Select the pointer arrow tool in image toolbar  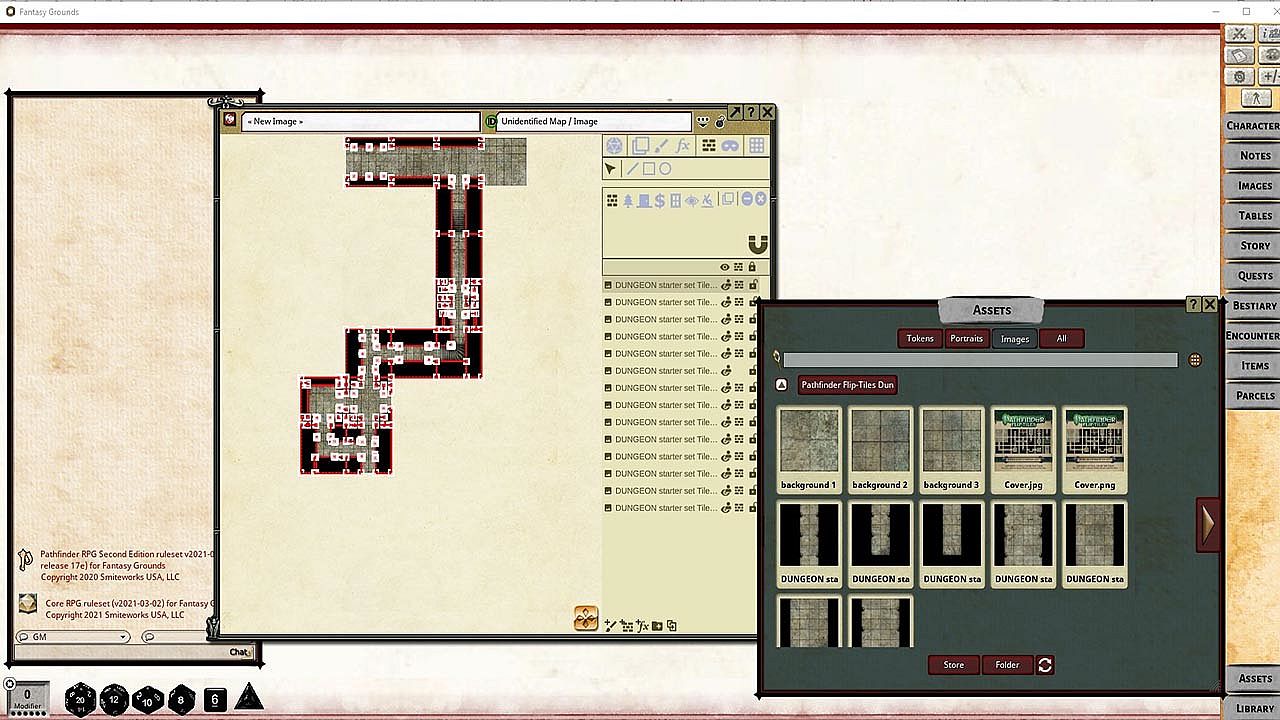coord(610,169)
